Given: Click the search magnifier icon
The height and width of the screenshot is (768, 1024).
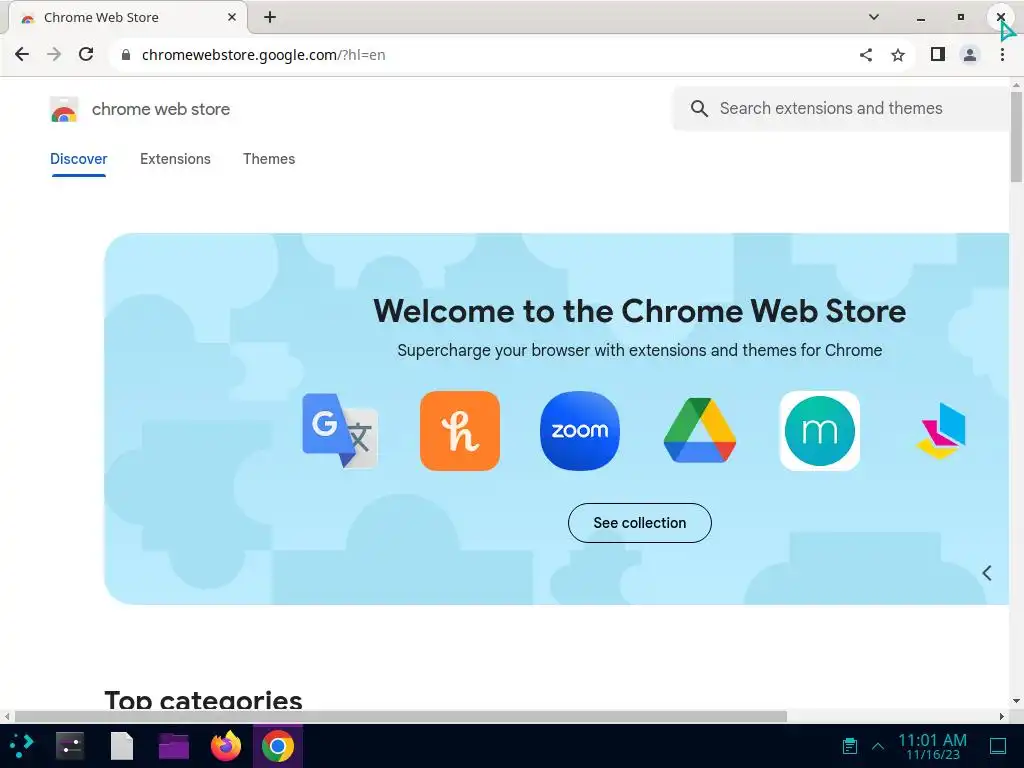Looking at the screenshot, I should 699,108.
